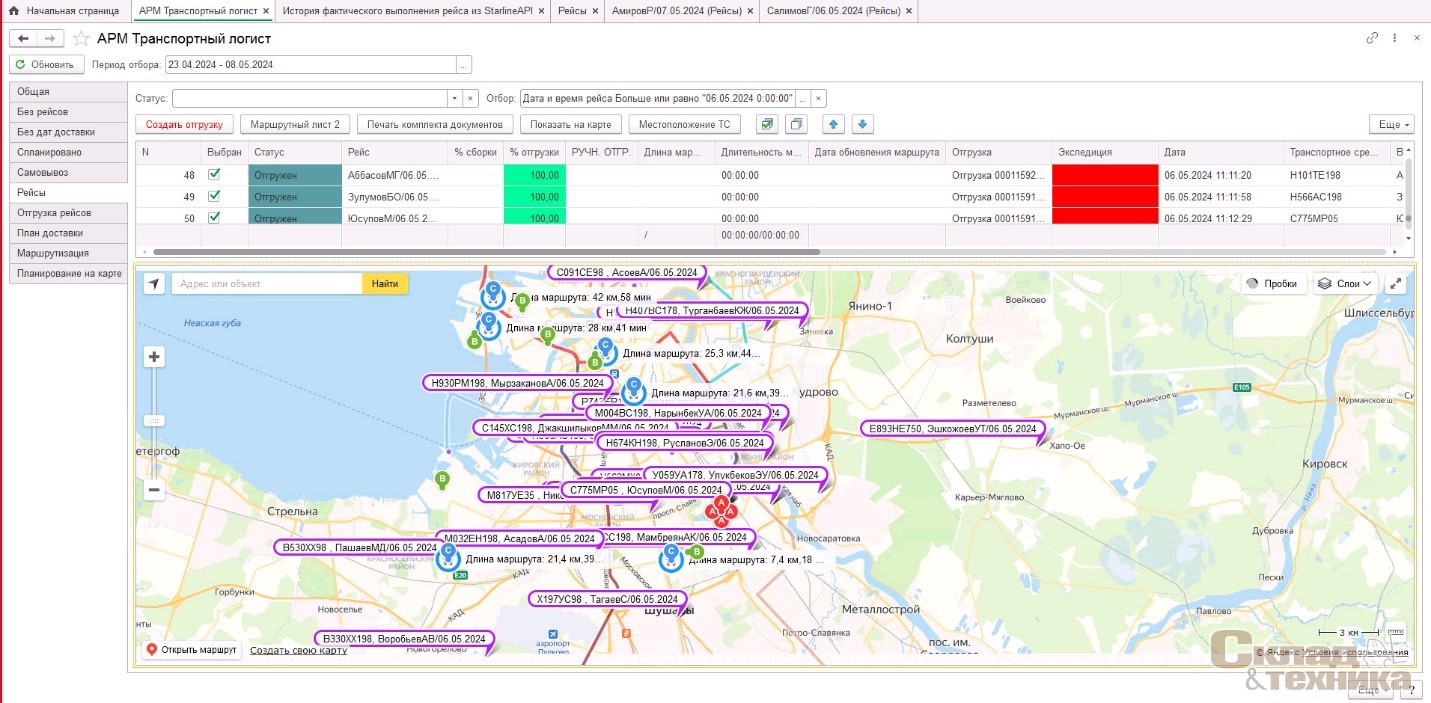The width and height of the screenshot is (1431, 703).
Task: Click the select-all checkmarks toolbar icon
Action: (767, 125)
